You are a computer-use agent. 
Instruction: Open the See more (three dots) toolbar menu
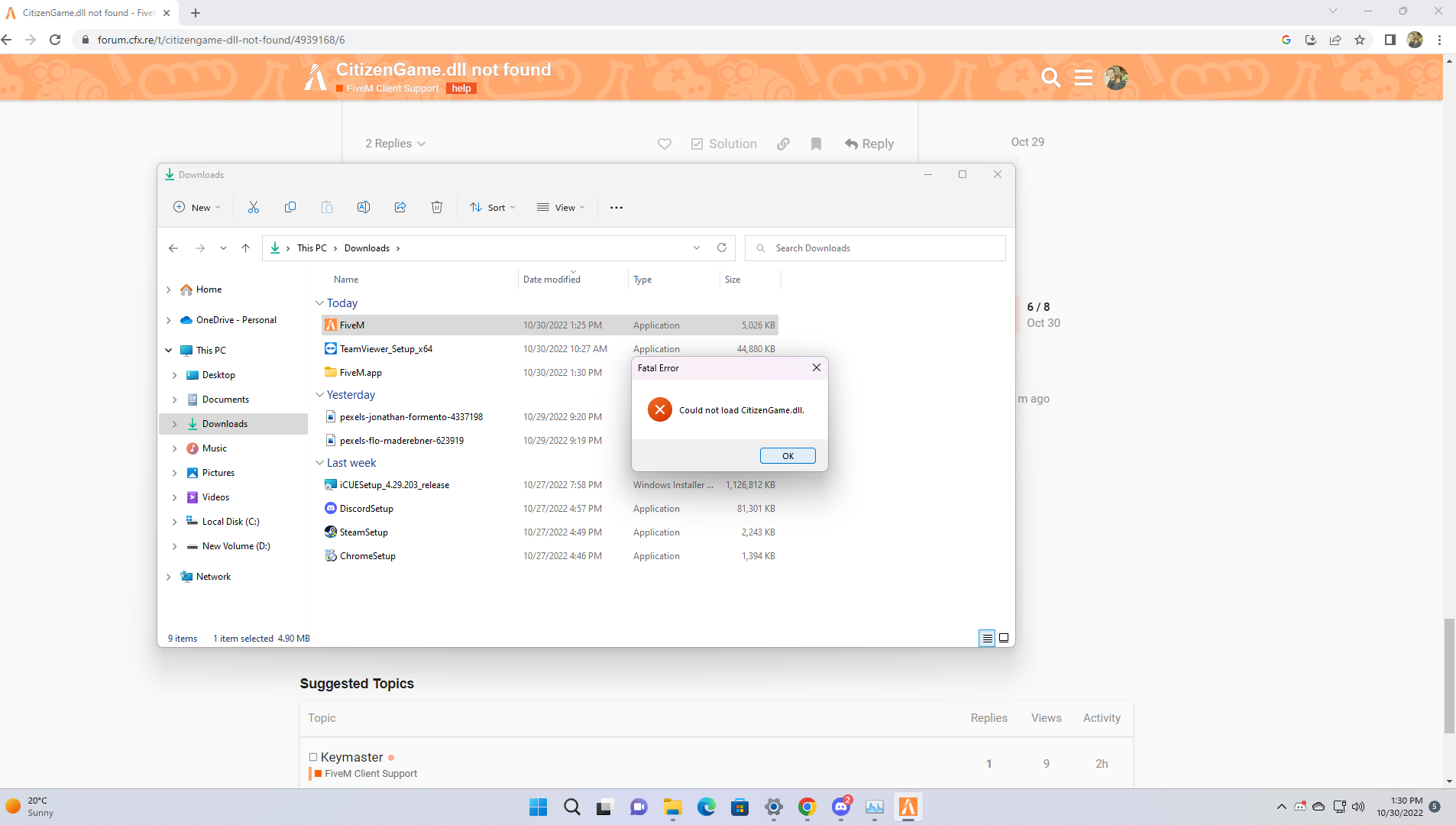tap(616, 208)
